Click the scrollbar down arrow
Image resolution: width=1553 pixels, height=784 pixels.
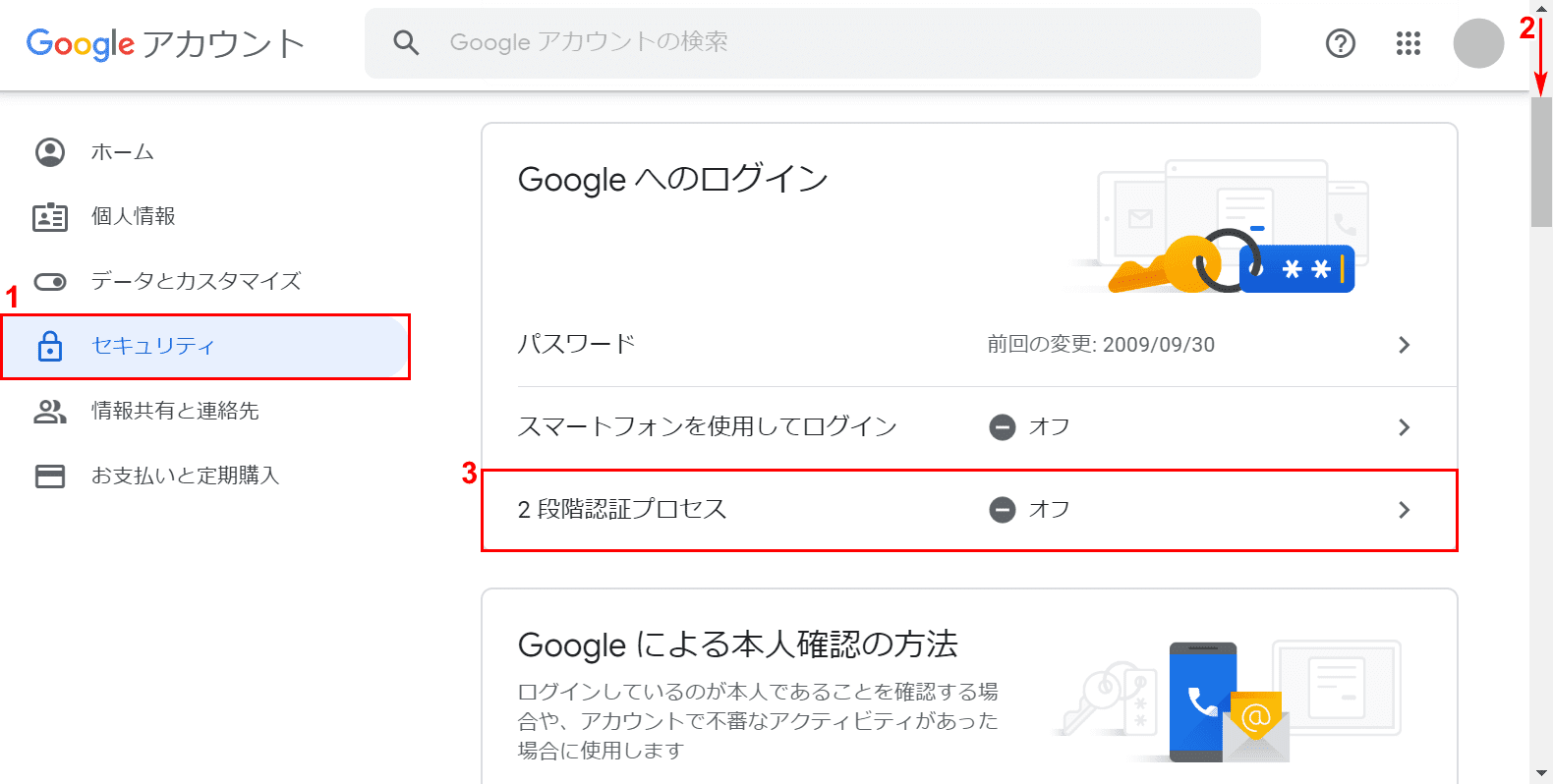tap(1541, 774)
